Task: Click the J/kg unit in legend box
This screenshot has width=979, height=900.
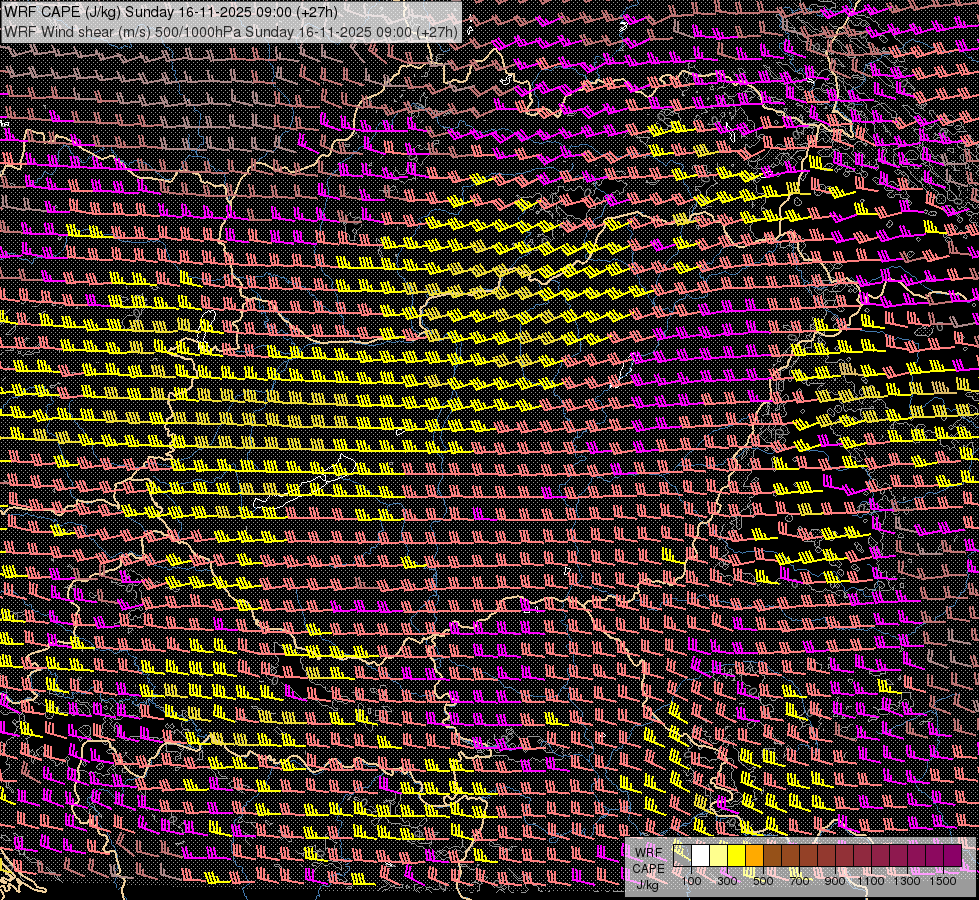Action: [648, 885]
